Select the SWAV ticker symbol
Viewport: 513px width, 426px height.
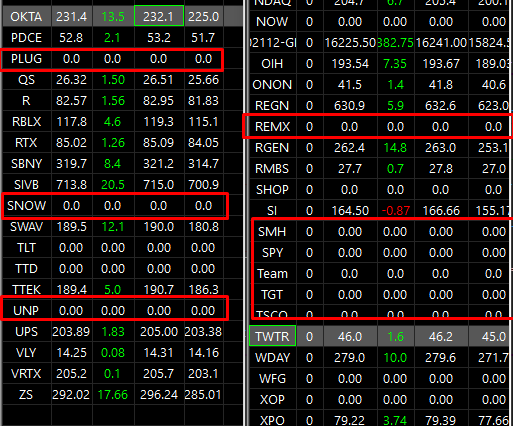[26, 227]
